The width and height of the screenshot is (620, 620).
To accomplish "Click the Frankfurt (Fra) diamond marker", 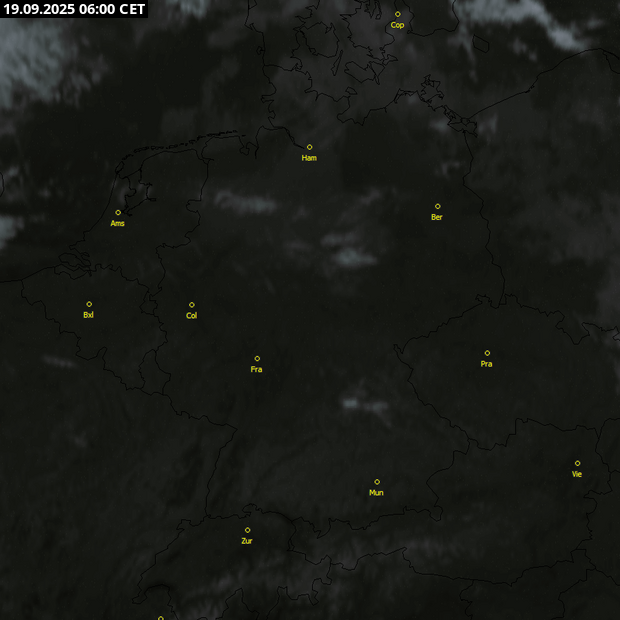I will (257, 359).
